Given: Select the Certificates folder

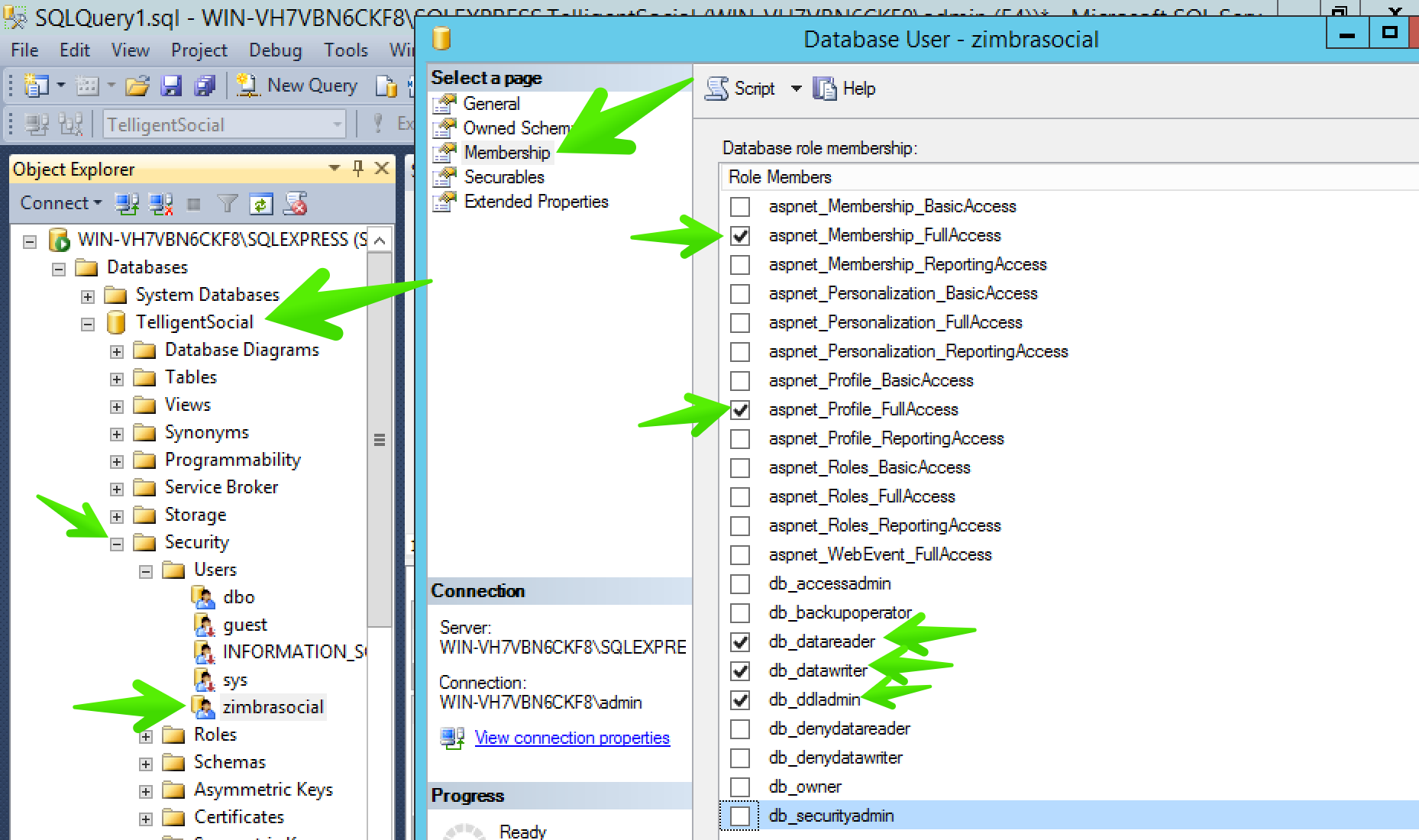Looking at the screenshot, I should pos(238,817).
